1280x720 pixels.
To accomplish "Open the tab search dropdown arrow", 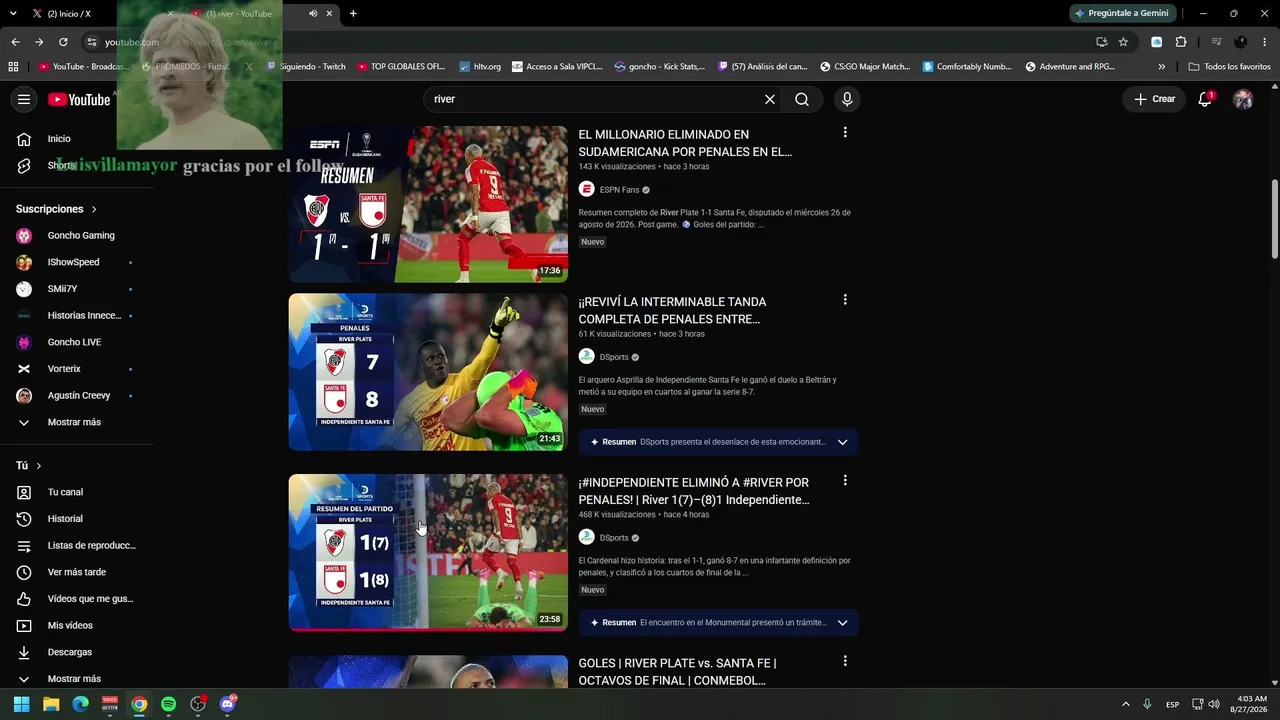I will point(12,14).
